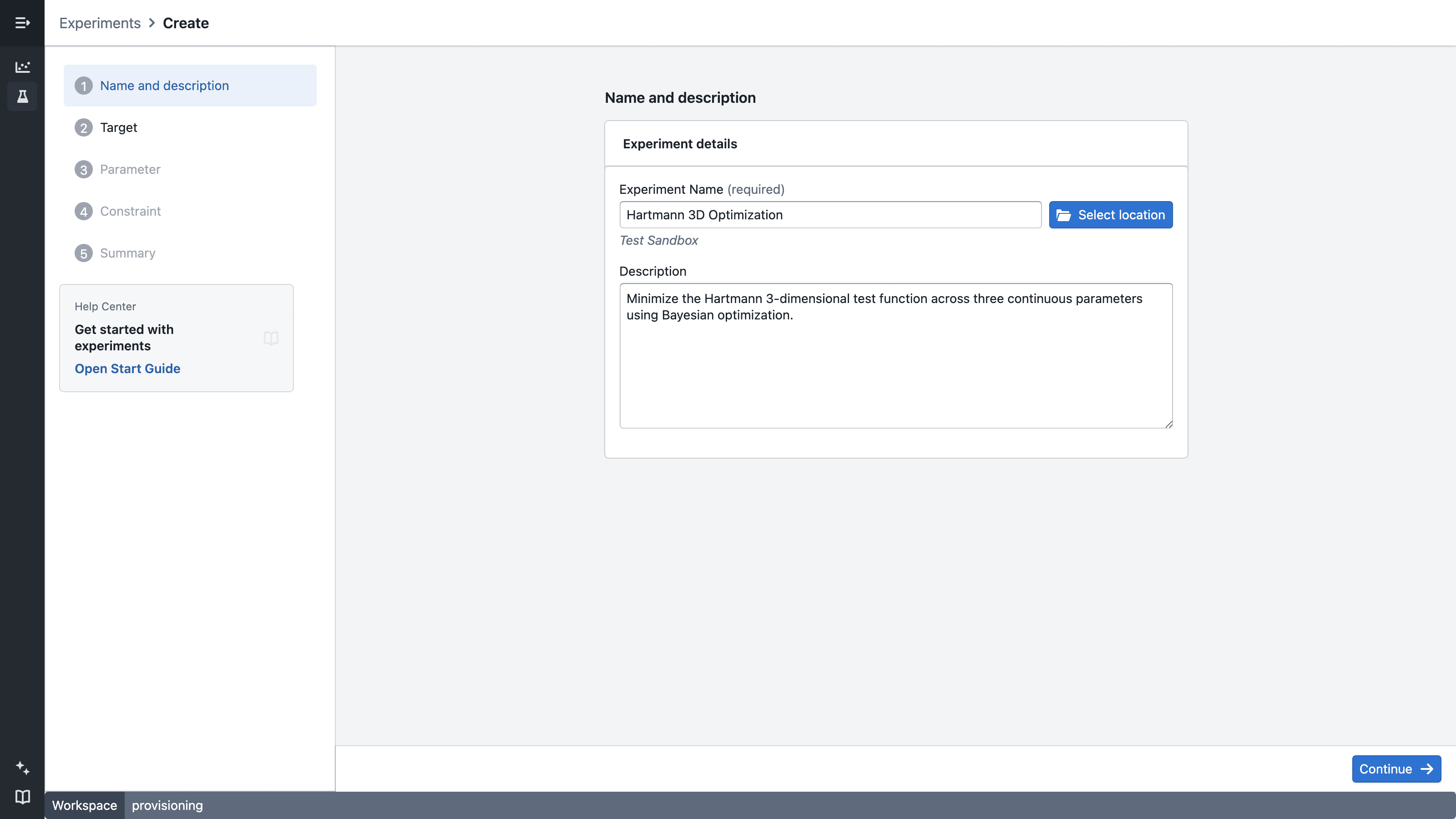
Task: Go to the Constraint step
Action: tap(190, 211)
